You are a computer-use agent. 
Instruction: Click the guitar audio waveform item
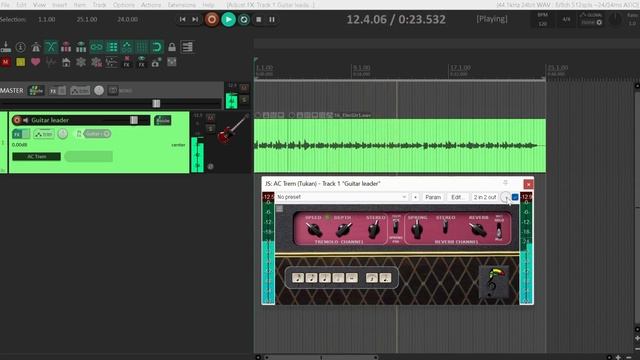click(400, 146)
